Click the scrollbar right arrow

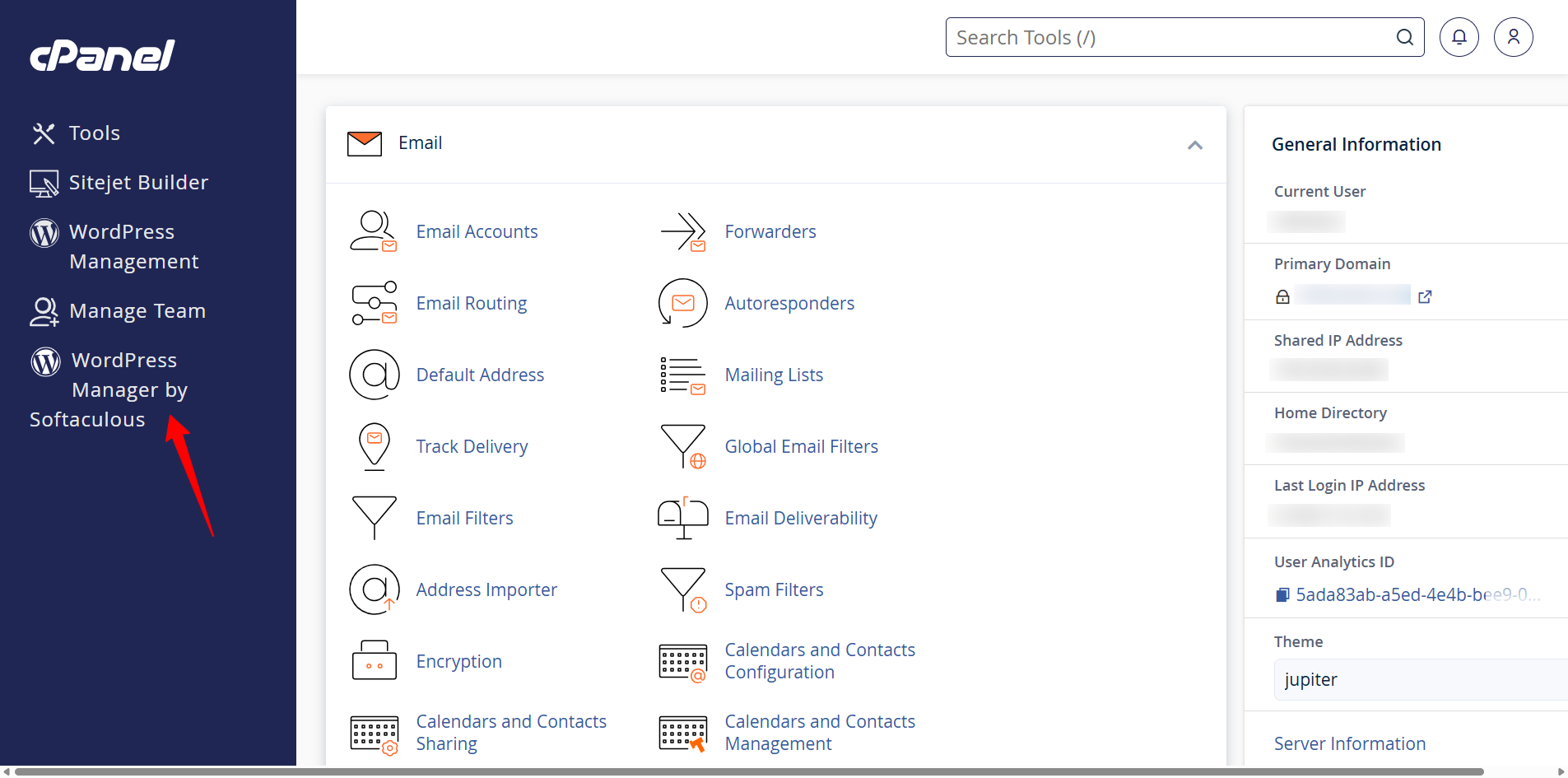[1561, 771]
